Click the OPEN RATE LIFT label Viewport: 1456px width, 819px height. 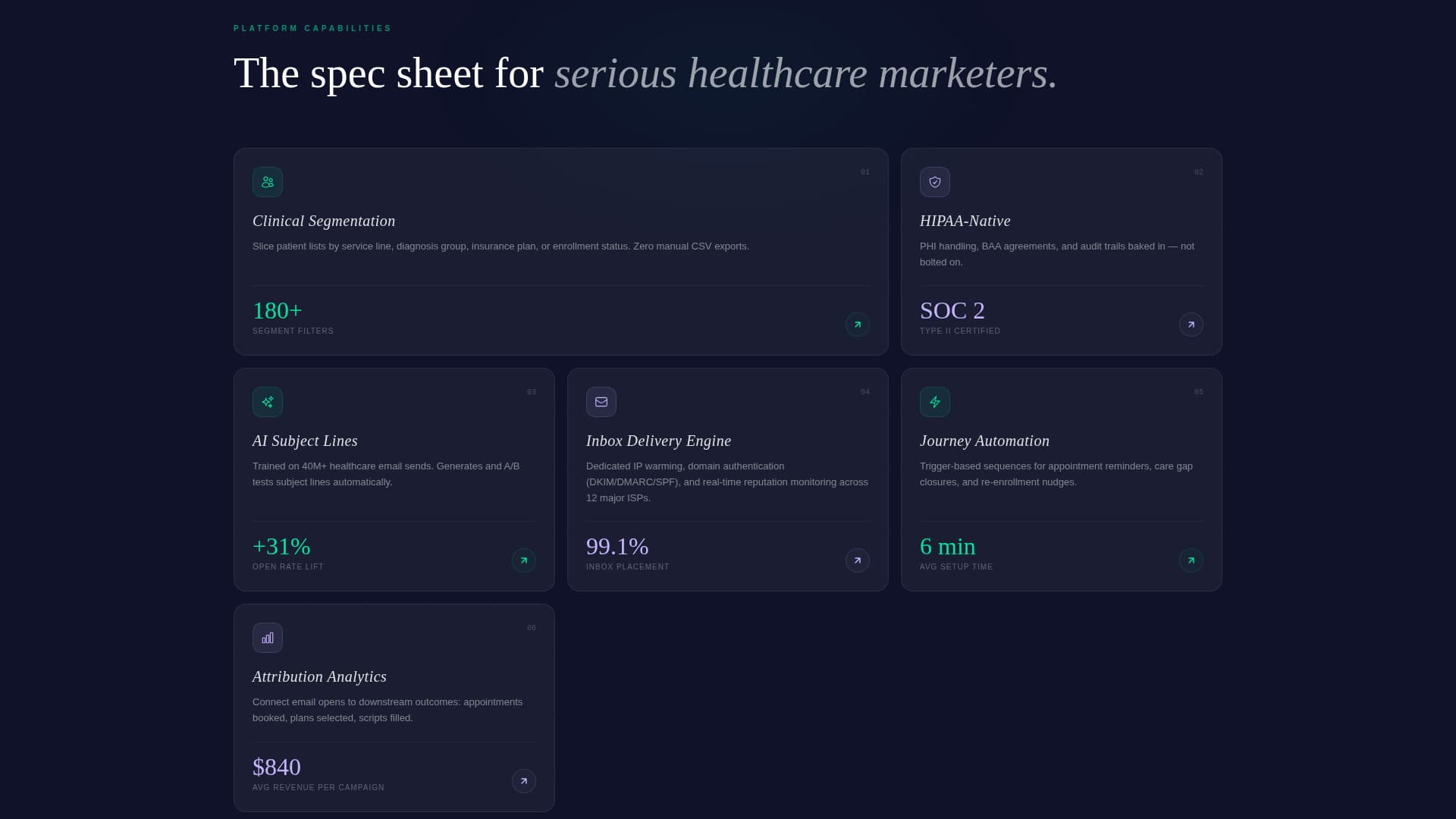click(x=288, y=567)
